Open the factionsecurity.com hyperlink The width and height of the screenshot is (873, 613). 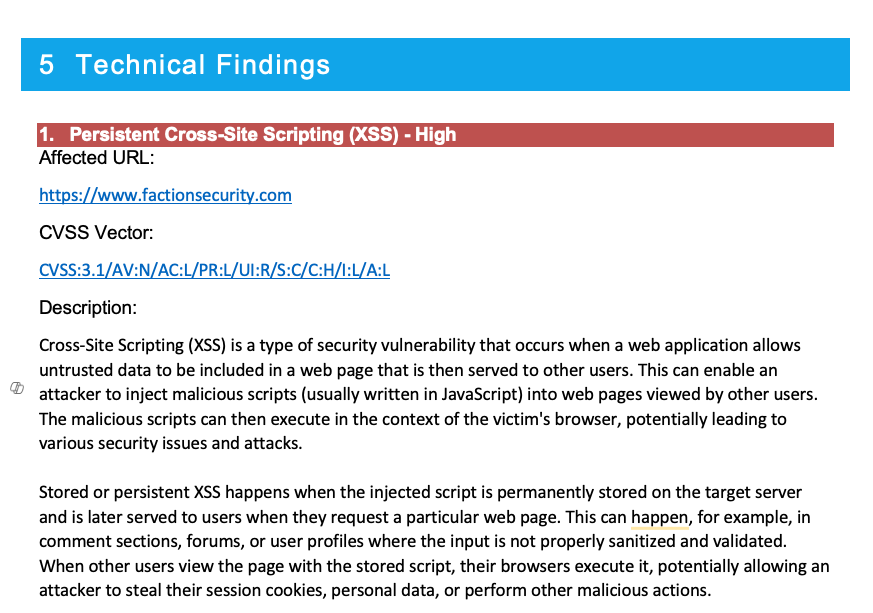coord(165,195)
